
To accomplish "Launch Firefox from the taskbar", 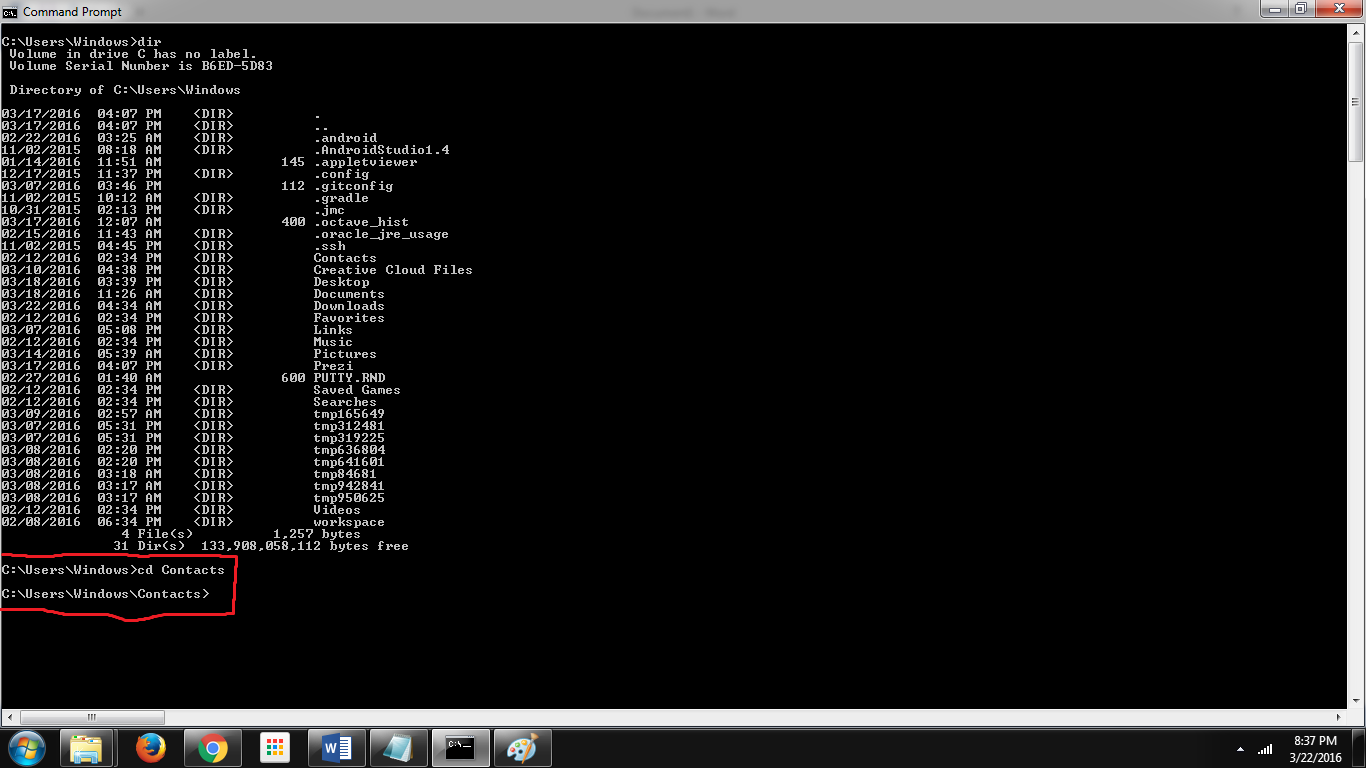I will point(151,747).
